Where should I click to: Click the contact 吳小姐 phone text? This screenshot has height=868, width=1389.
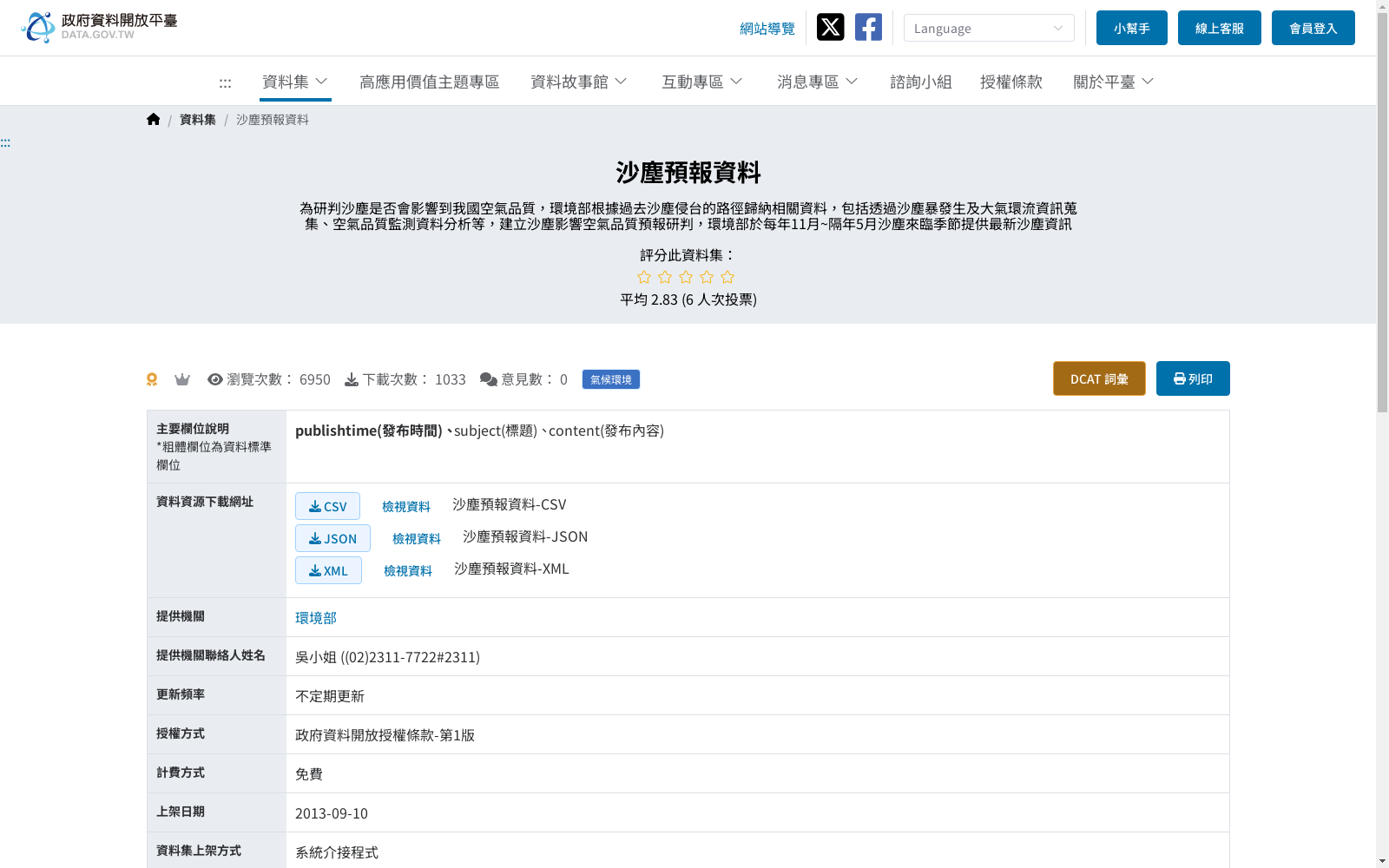pos(387,657)
